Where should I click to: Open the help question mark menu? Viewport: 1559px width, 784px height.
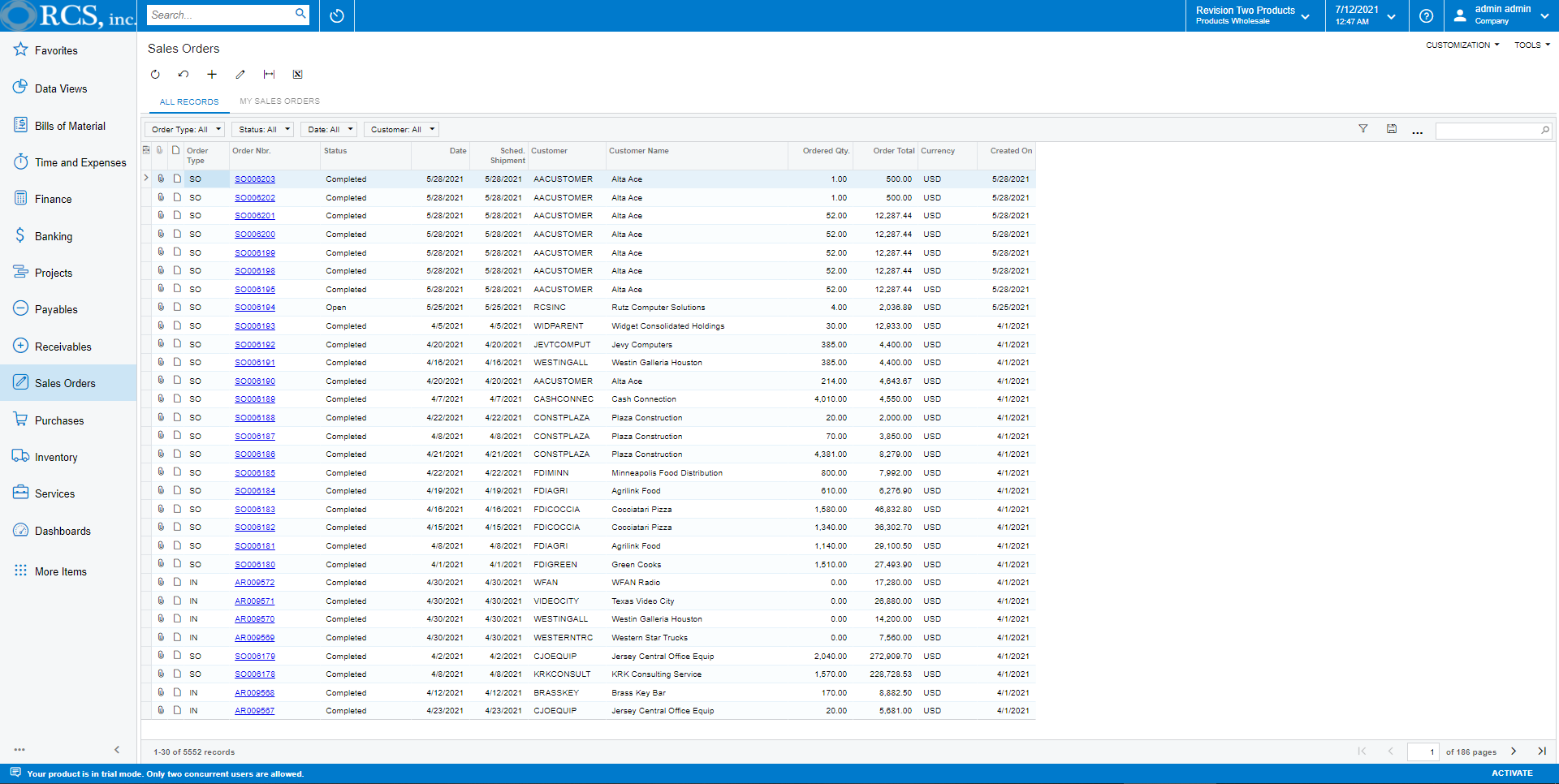[1426, 15]
